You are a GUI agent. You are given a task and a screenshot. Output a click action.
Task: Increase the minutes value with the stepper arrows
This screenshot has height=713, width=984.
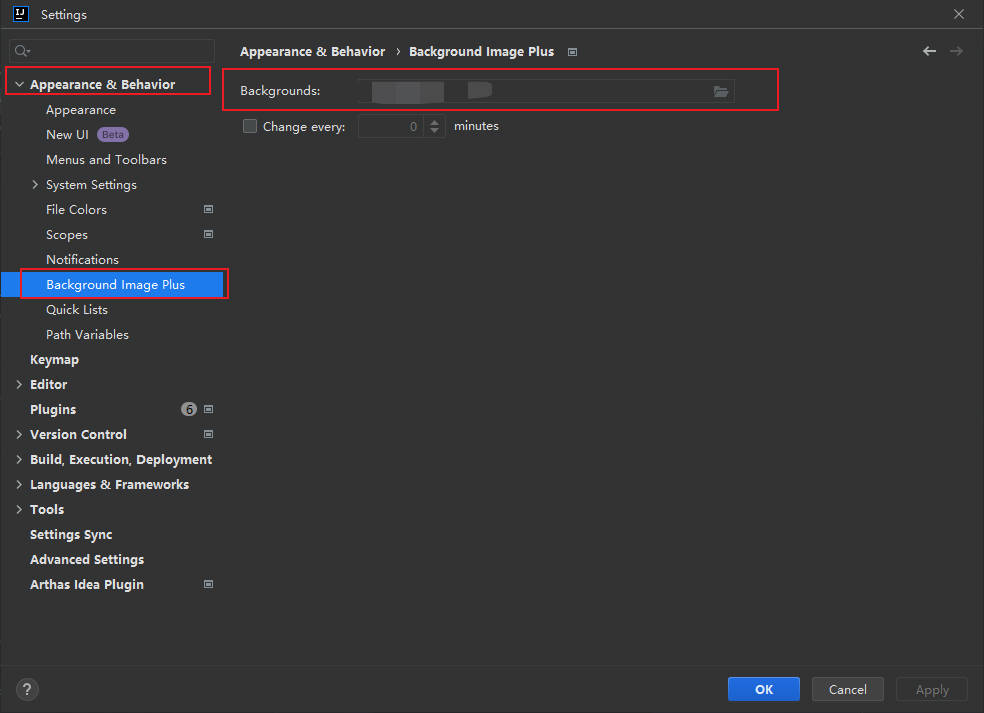click(x=434, y=122)
